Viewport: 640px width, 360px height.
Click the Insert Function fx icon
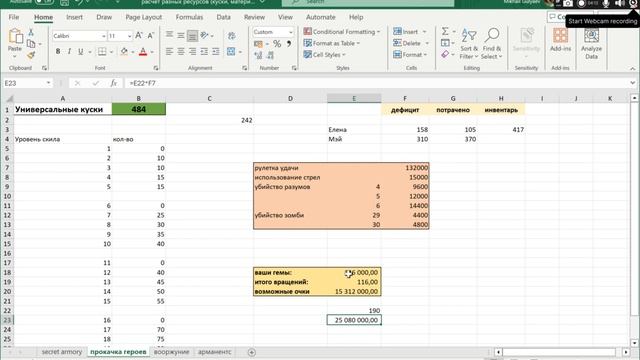point(113,83)
